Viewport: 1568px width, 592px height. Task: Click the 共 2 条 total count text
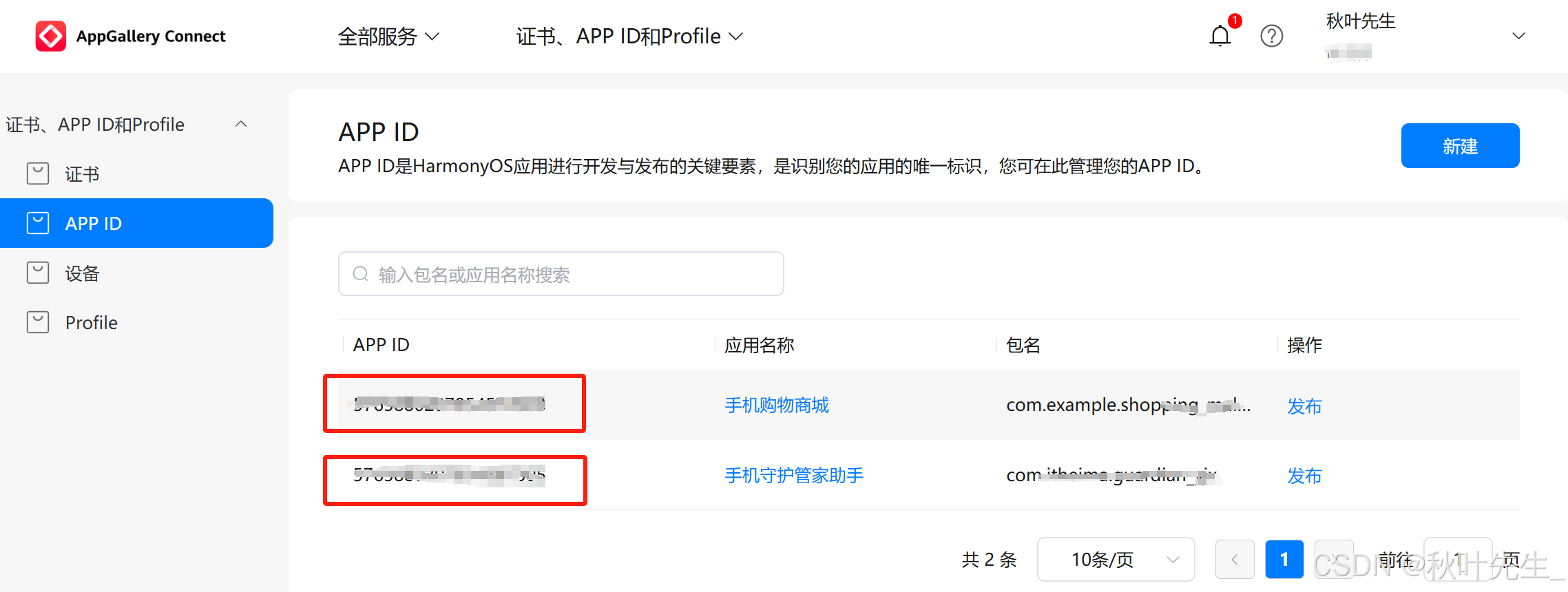point(989,560)
